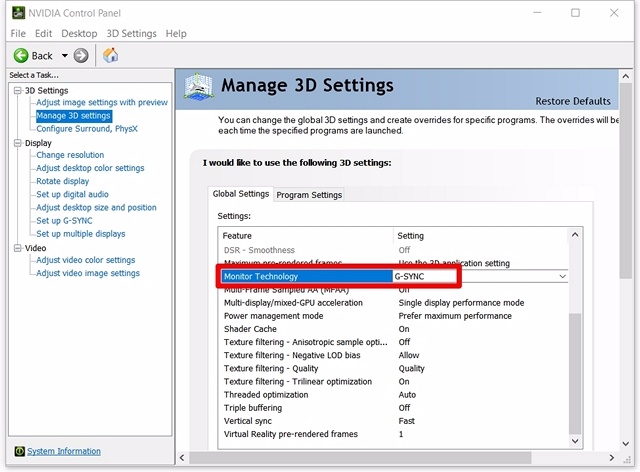Click the Fast value for Vertical sync
This screenshot has height=472, width=640.
tap(407, 421)
